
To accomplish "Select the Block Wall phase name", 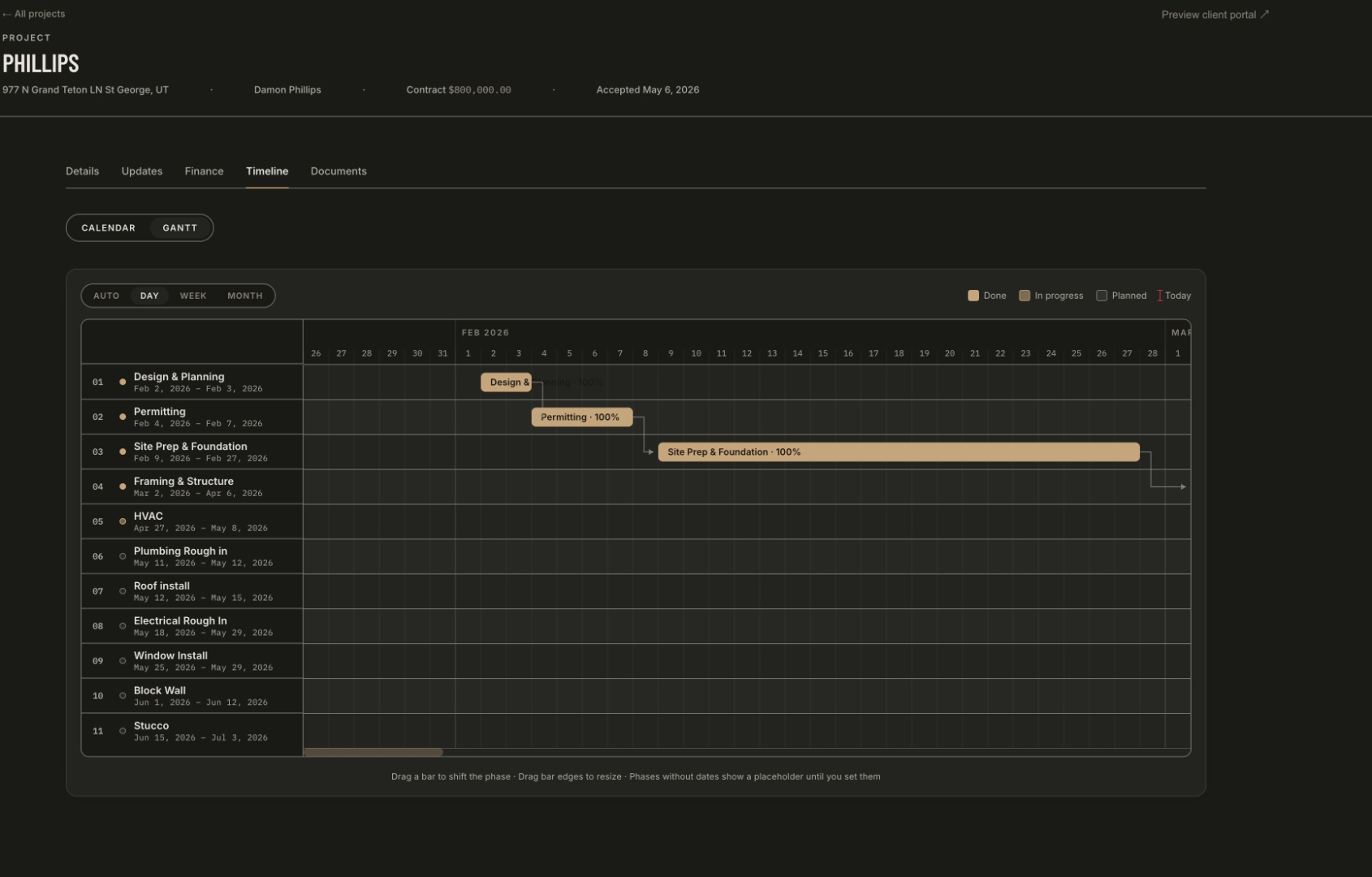I will 159,691.
